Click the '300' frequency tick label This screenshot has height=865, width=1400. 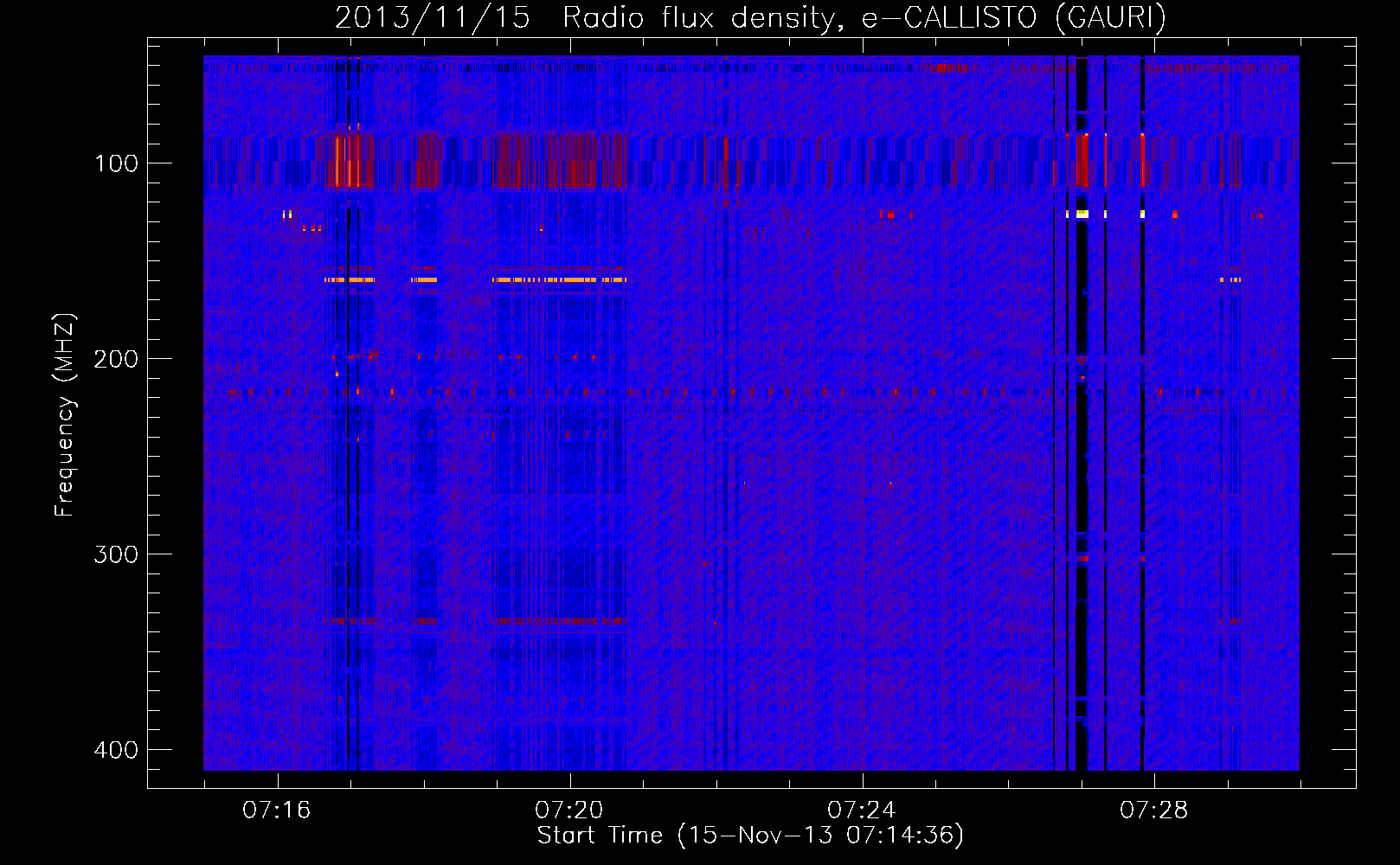click(x=116, y=554)
